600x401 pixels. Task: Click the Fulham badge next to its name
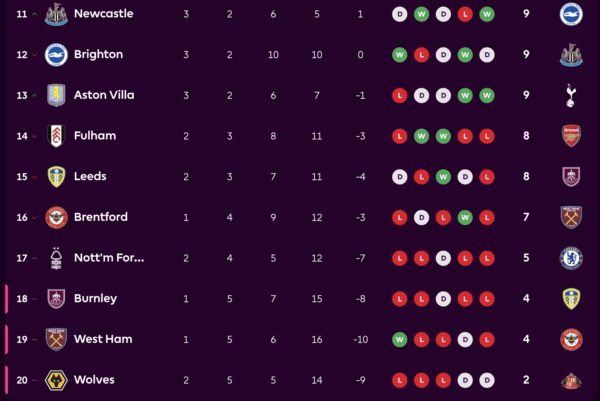(56, 136)
